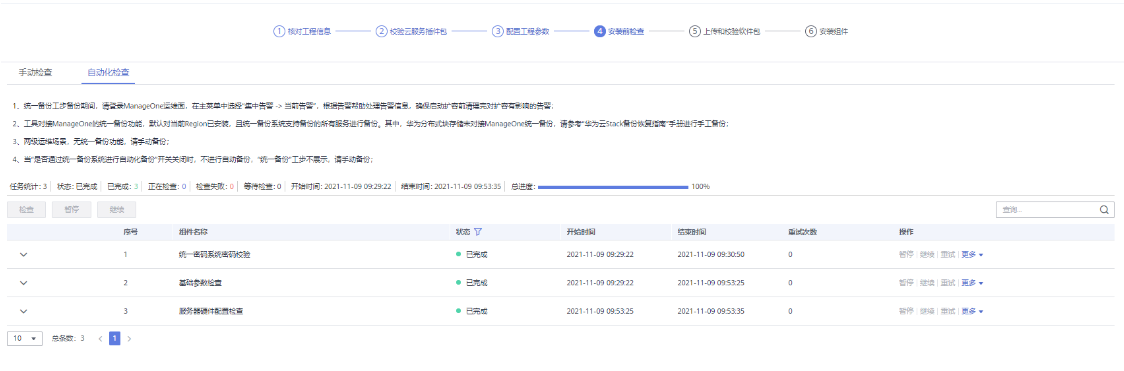The image size is (1124, 371).
Task: Click 等待检查: 0 in the summary bar
Action: pos(262,186)
